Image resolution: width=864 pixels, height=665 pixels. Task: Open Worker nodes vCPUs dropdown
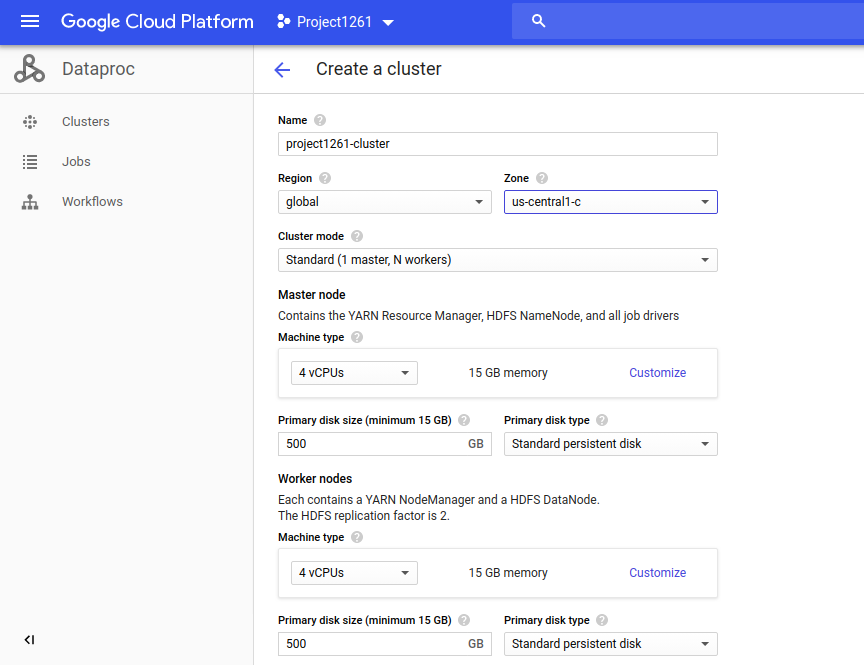pos(354,573)
